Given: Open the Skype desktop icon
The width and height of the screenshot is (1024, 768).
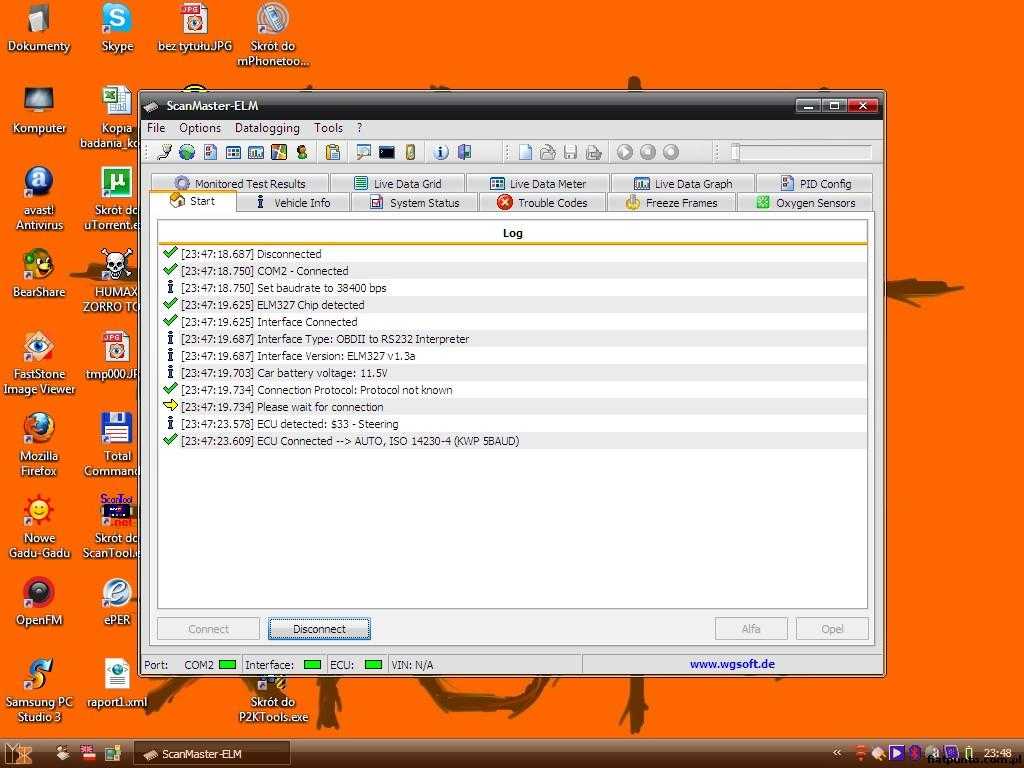Looking at the screenshot, I should (118, 28).
